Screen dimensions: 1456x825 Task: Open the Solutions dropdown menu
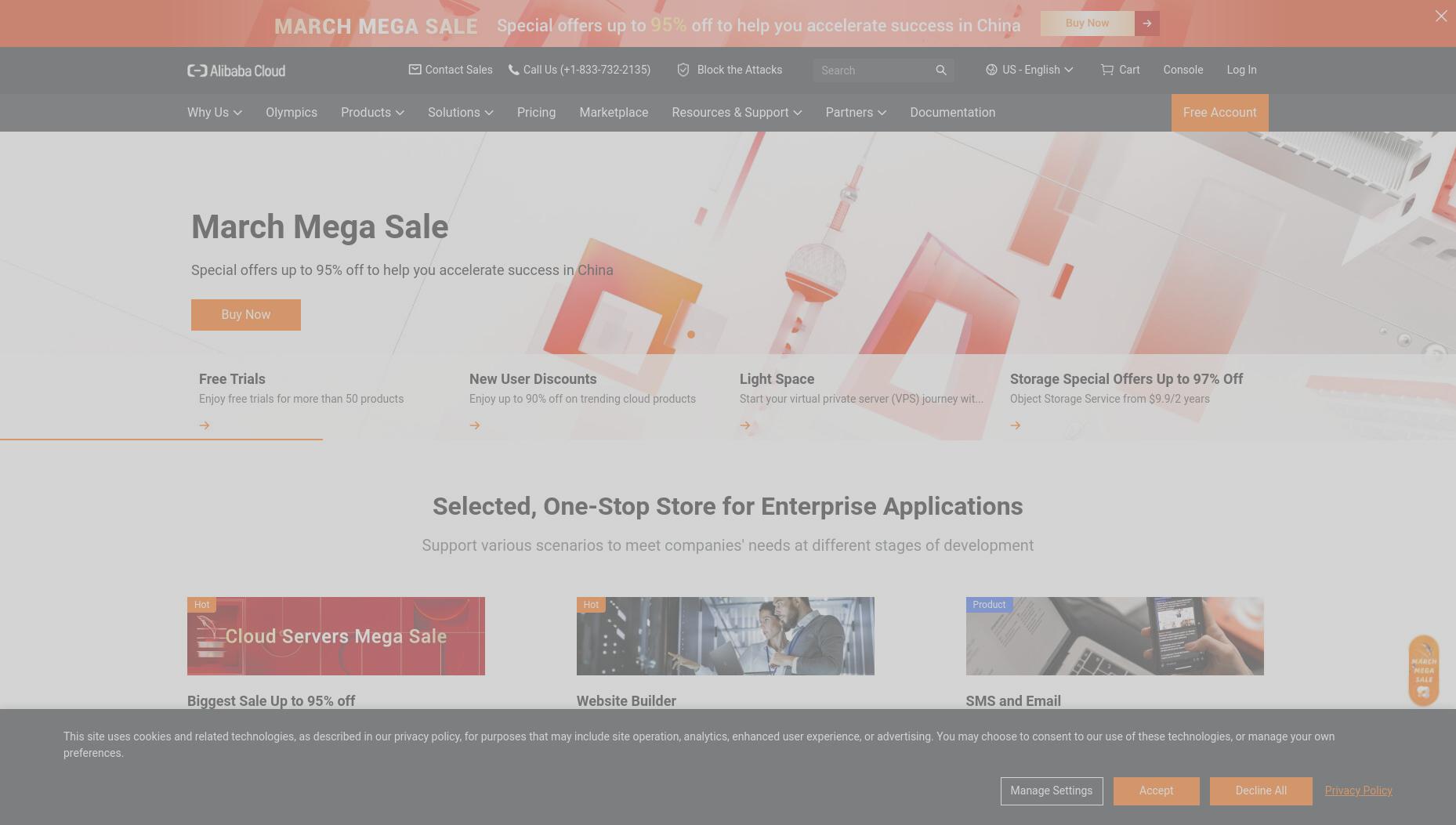[x=460, y=113]
